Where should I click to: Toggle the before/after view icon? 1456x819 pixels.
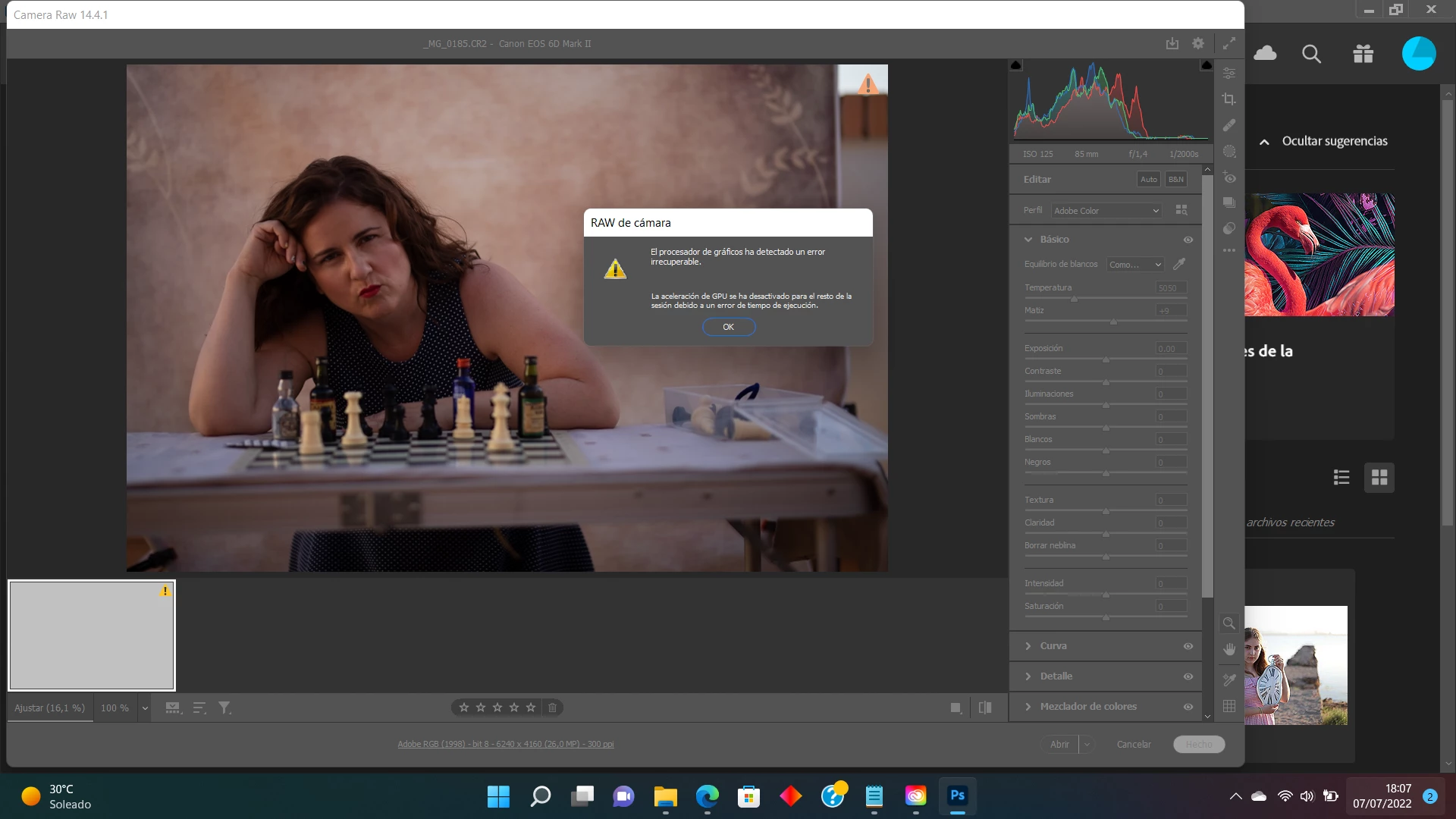point(985,708)
